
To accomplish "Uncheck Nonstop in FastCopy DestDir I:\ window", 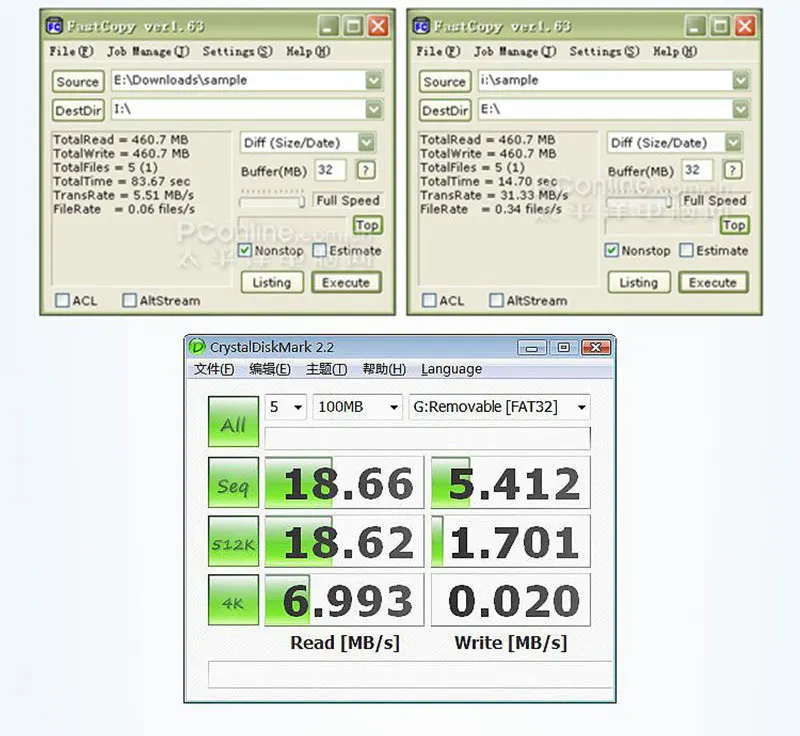I will pyautogui.click(x=245, y=250).
